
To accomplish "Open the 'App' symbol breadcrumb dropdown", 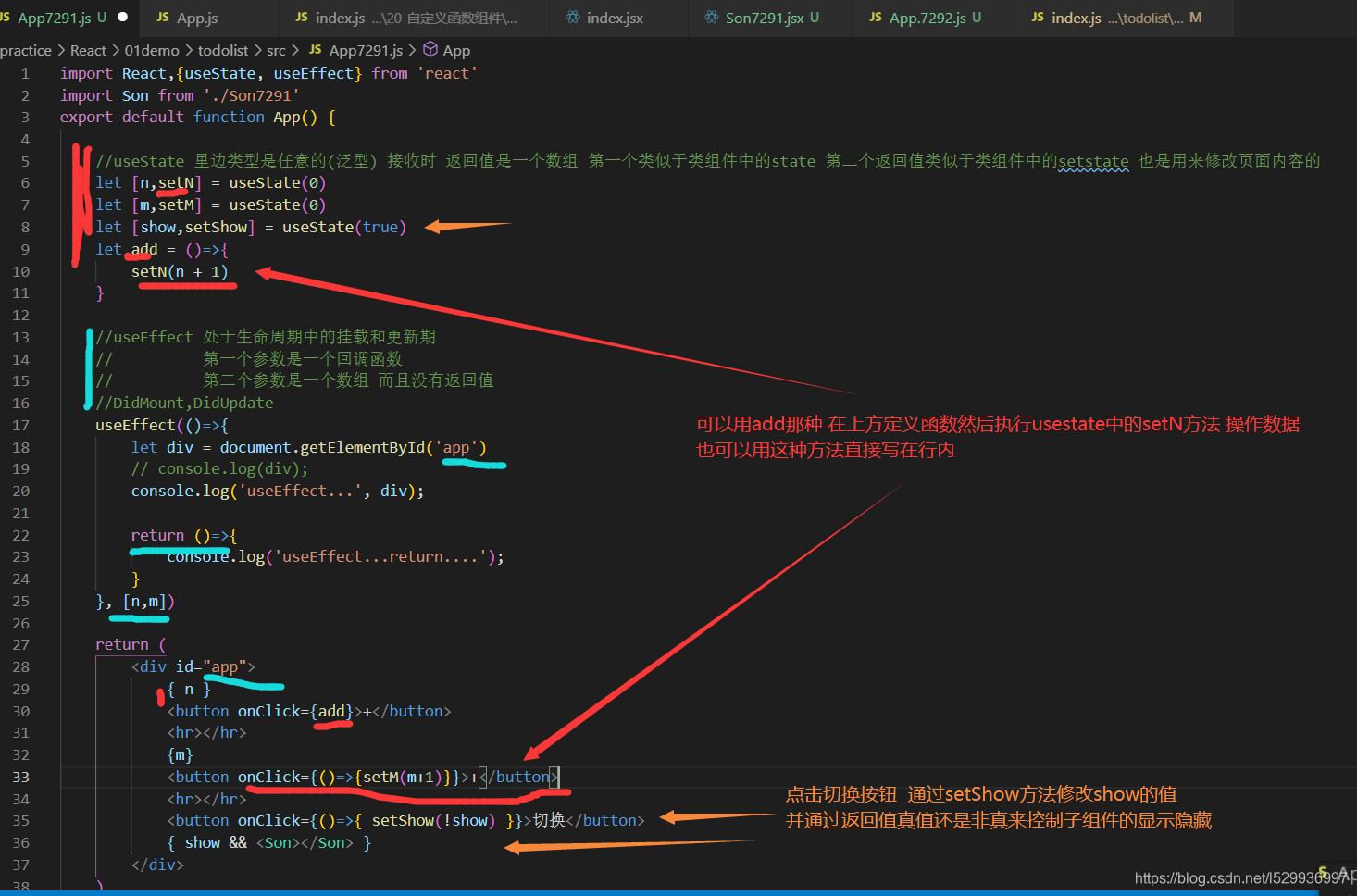I will (456, 50).
